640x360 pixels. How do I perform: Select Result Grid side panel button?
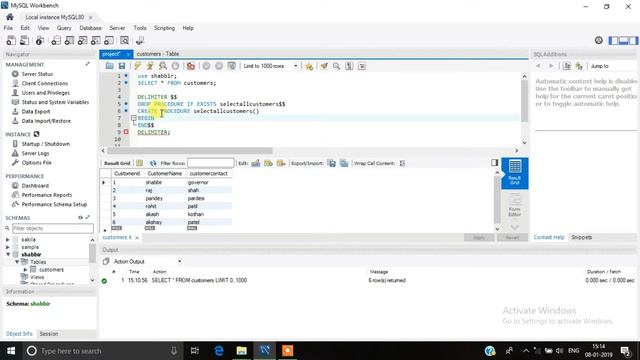515,173
